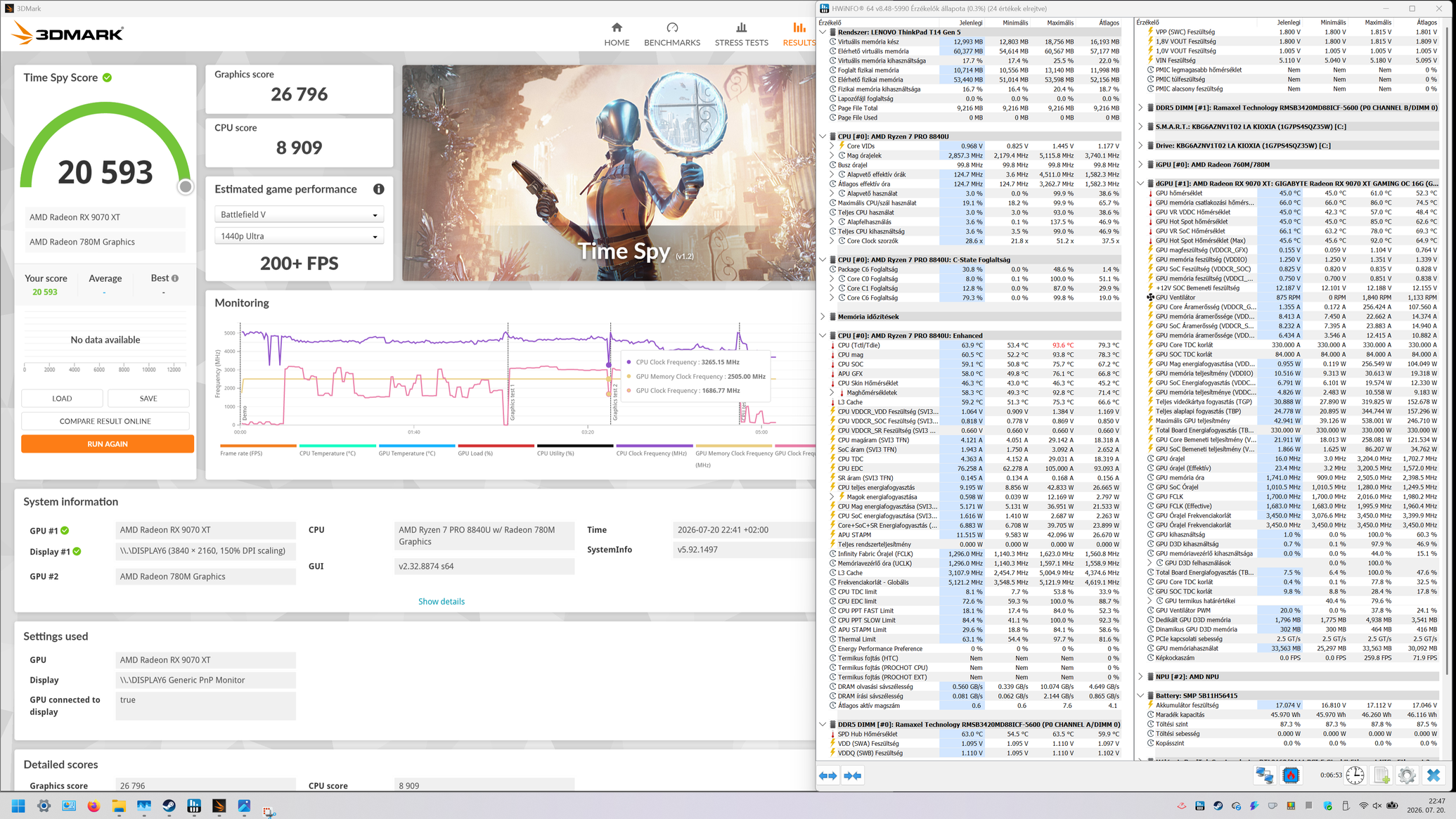Reset the HWiNFO clock timer icon

click(x=1355, y=775)
